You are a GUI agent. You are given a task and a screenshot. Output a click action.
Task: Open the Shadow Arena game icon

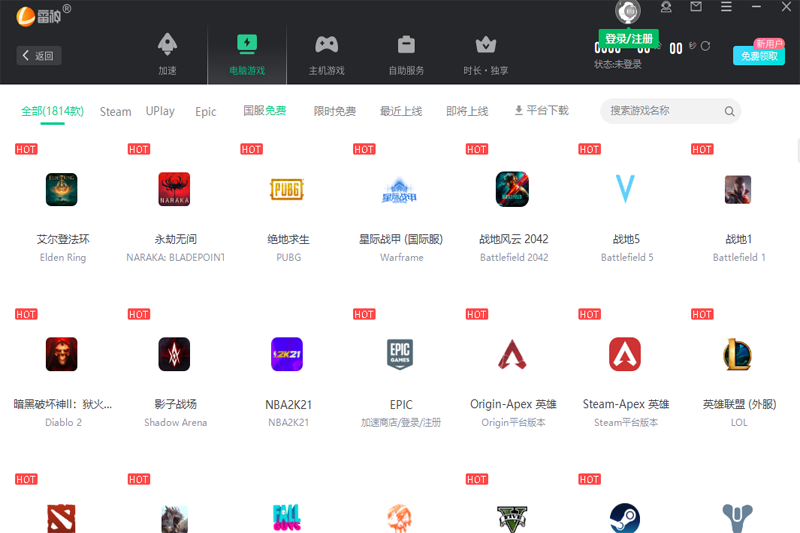pyautogui.click(x=174, y=354)
